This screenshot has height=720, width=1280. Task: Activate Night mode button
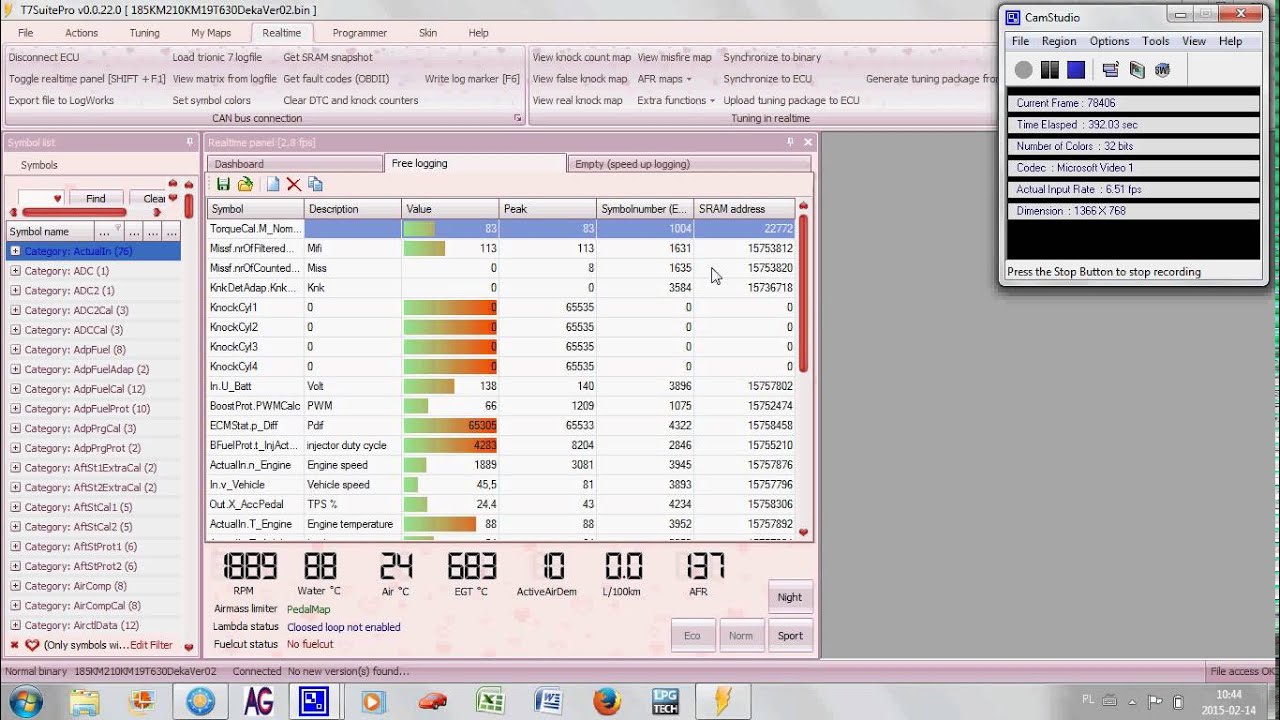790,597
